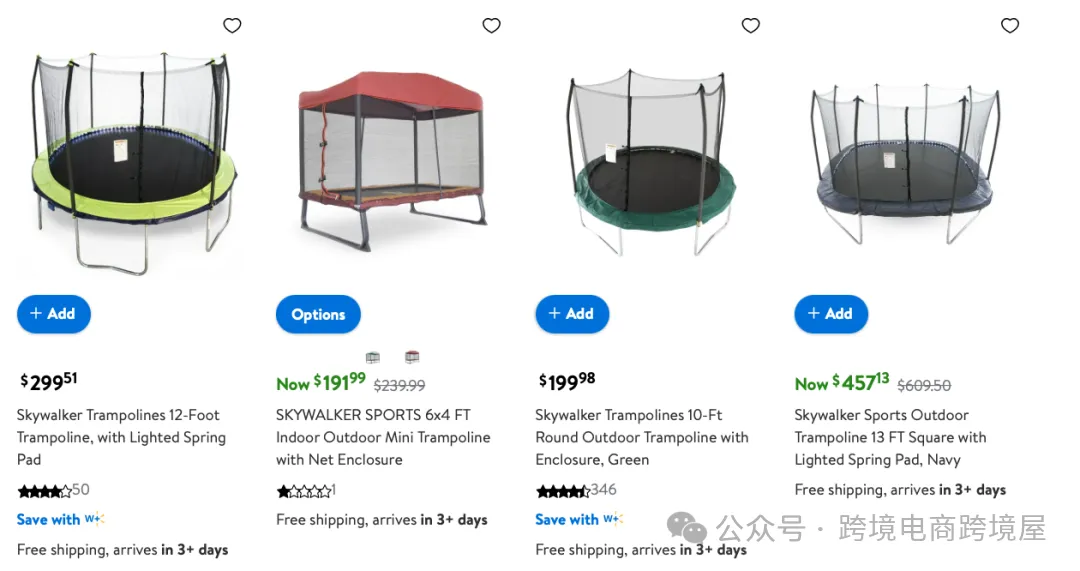Open the 12-Foot Lighted Spring Pad trampoline title

tap(121, 437)
